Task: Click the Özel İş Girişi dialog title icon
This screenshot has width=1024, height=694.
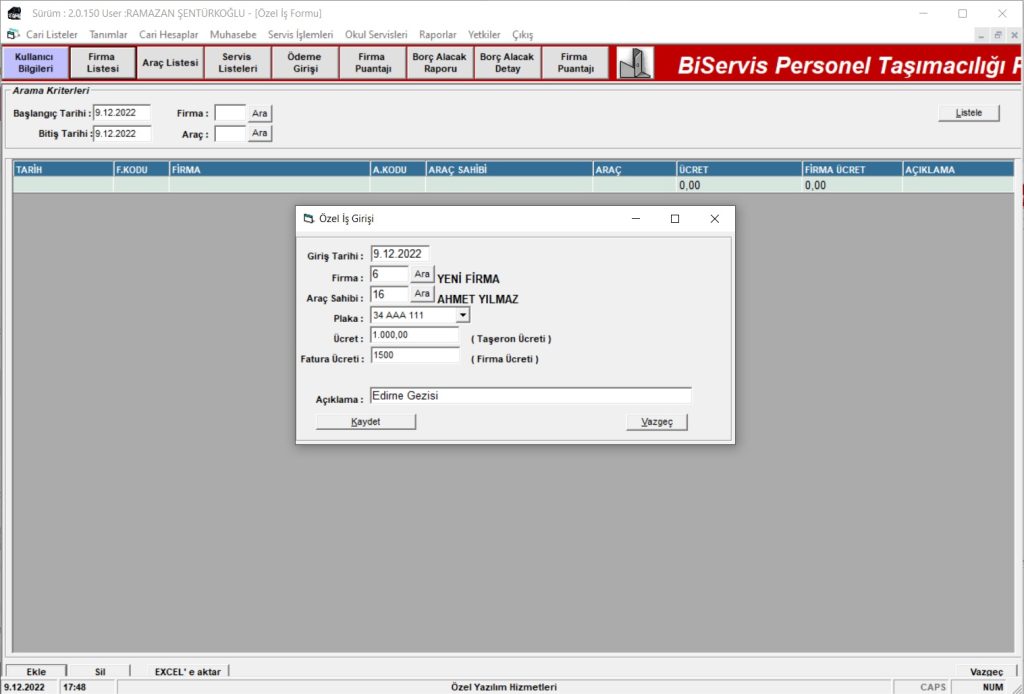Action: [308, 218]
